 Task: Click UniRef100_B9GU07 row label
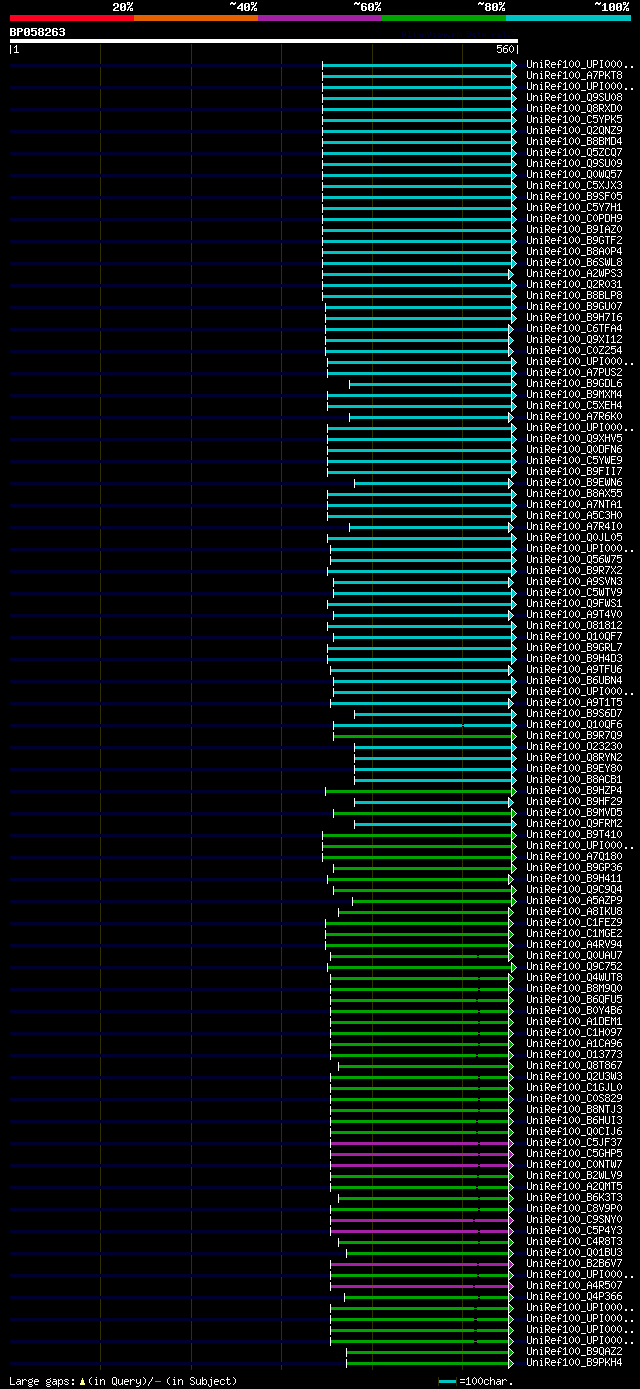[574, 306]
